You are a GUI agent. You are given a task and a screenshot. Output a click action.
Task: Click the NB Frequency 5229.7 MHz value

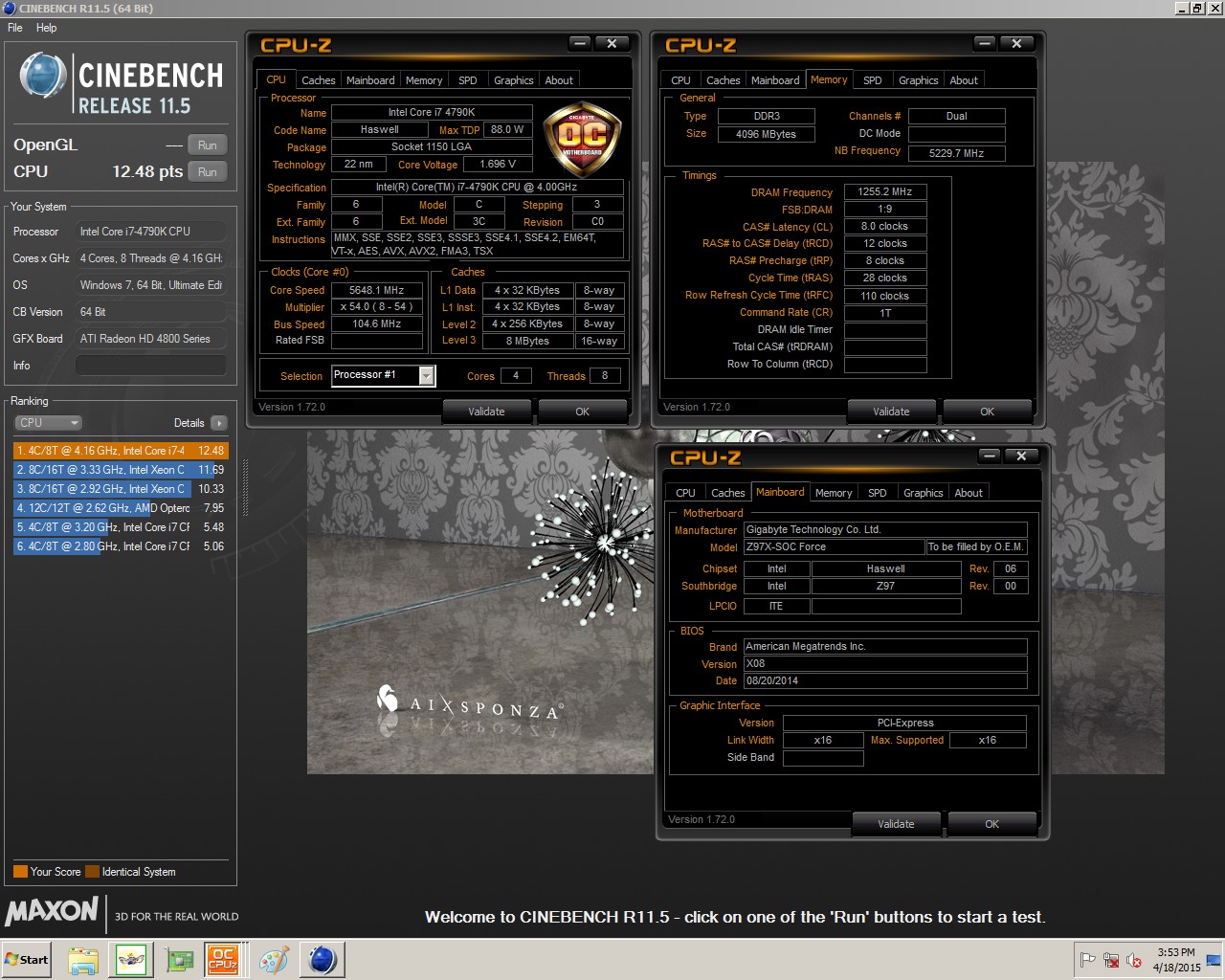[x=956, y=153]
